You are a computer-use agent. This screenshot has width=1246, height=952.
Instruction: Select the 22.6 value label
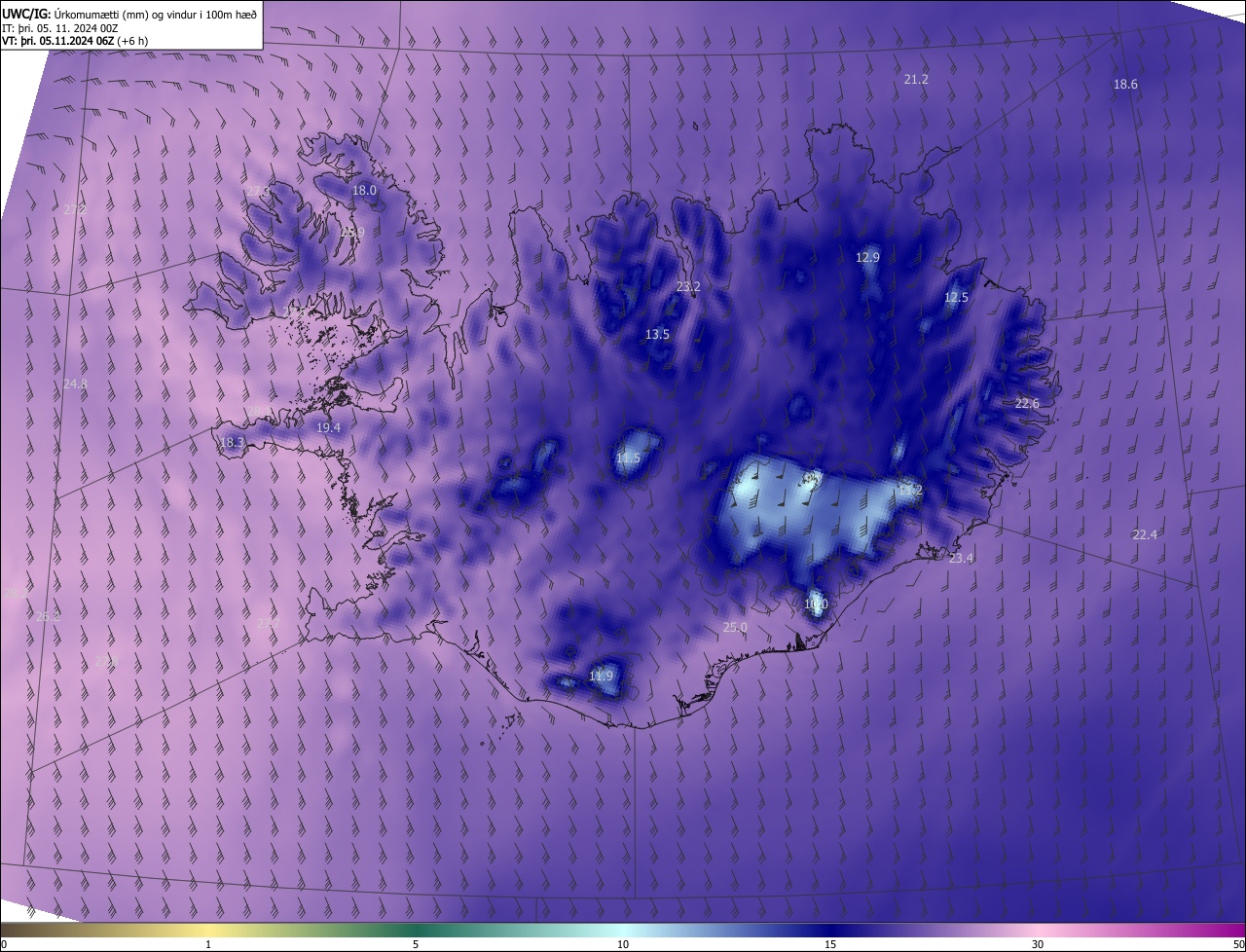point(1027,404)
